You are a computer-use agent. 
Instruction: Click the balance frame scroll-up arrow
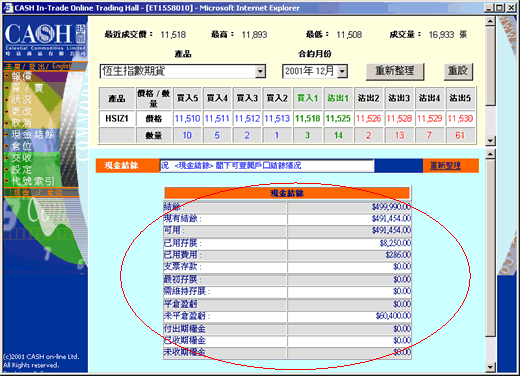pos(490,154)
